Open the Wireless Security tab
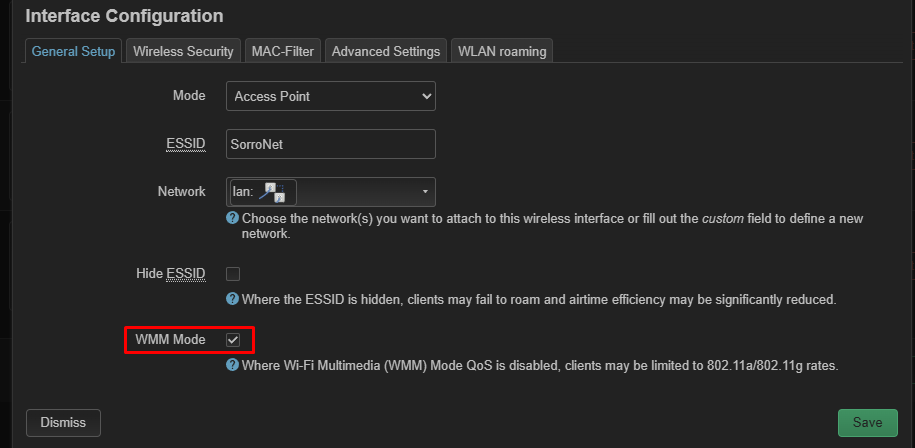 pyautogui.click(x=183, y=51)
